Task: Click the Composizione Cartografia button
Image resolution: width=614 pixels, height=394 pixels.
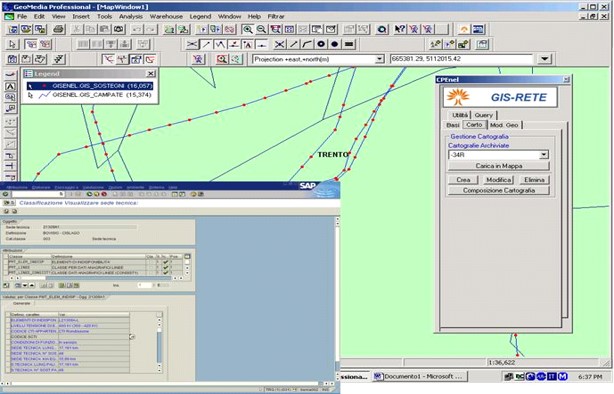Action: (498, 190)
